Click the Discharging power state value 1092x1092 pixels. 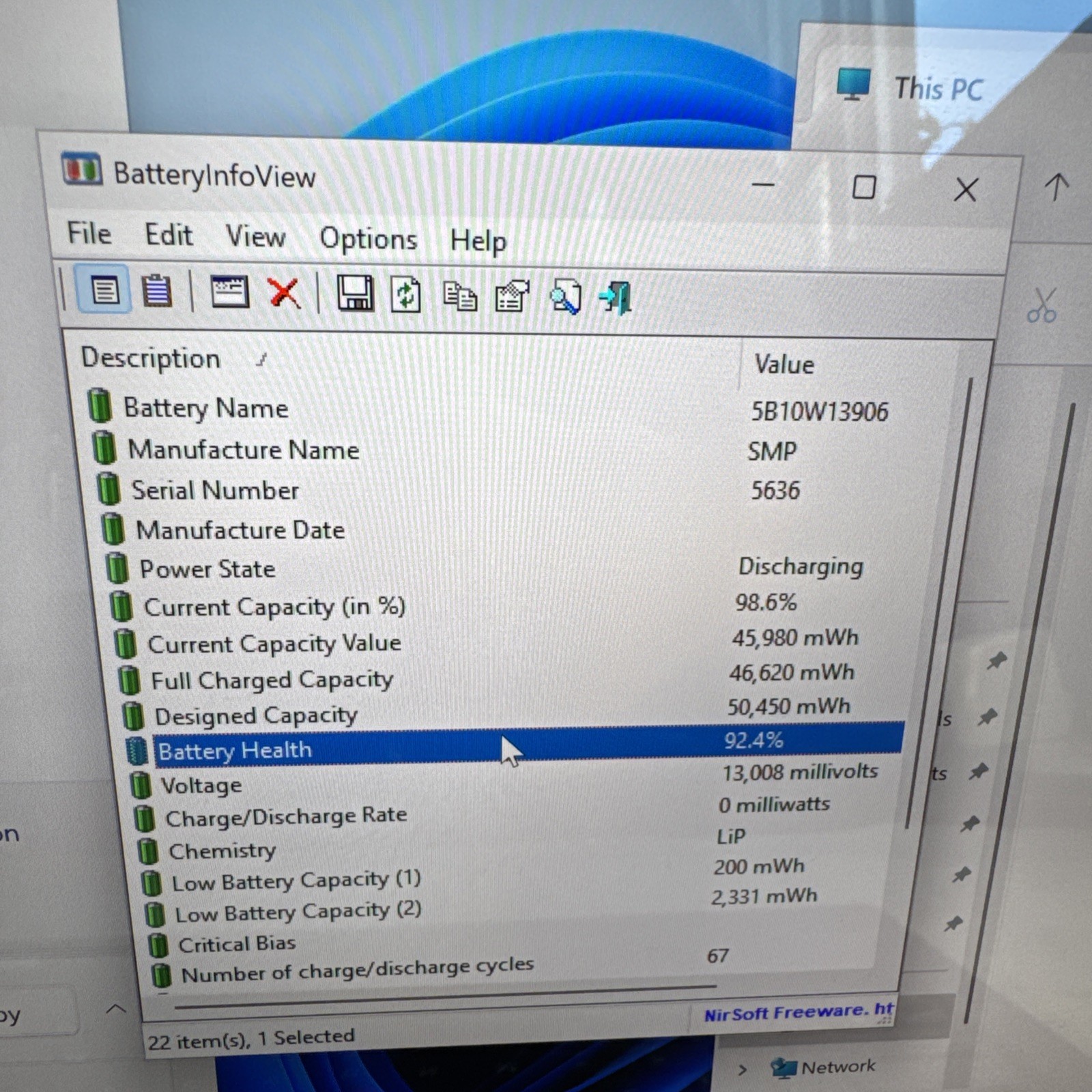point(801,566)
